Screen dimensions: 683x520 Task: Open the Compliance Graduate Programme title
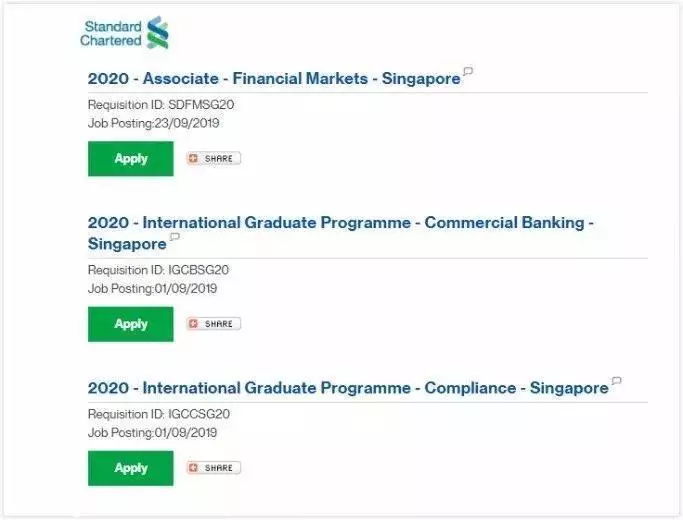348,388
